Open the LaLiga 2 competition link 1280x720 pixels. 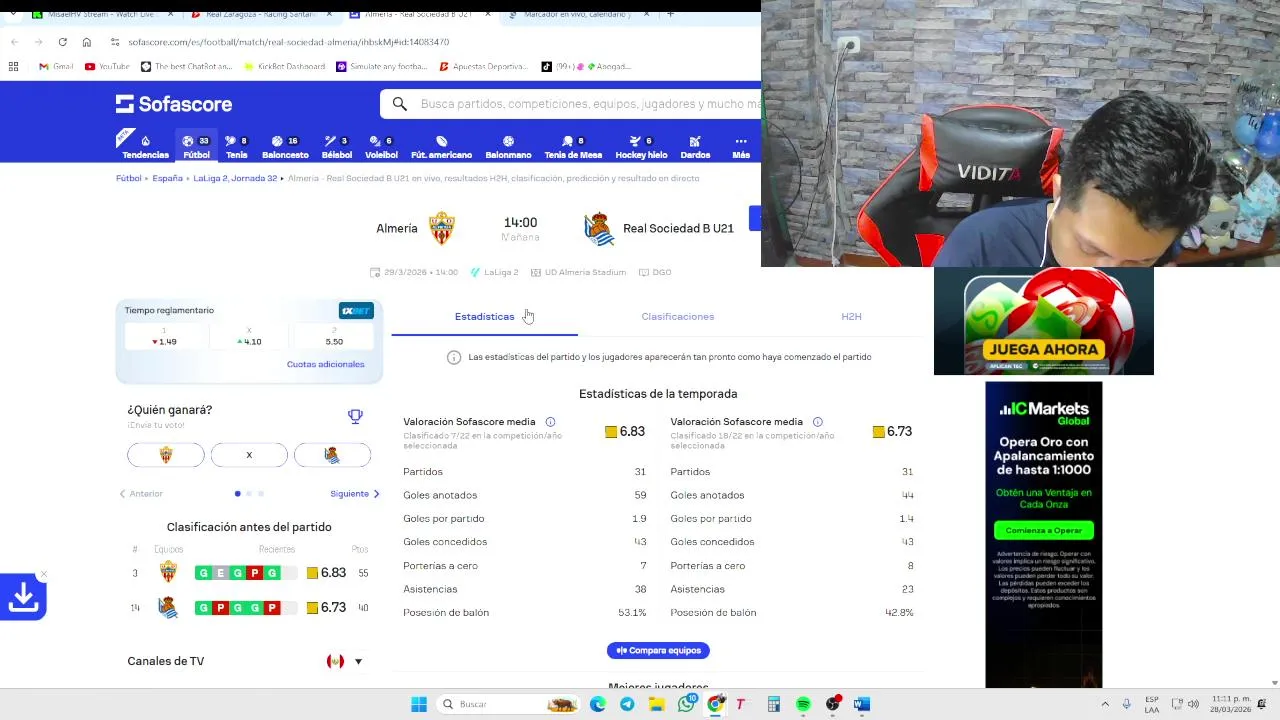(495, 272)
